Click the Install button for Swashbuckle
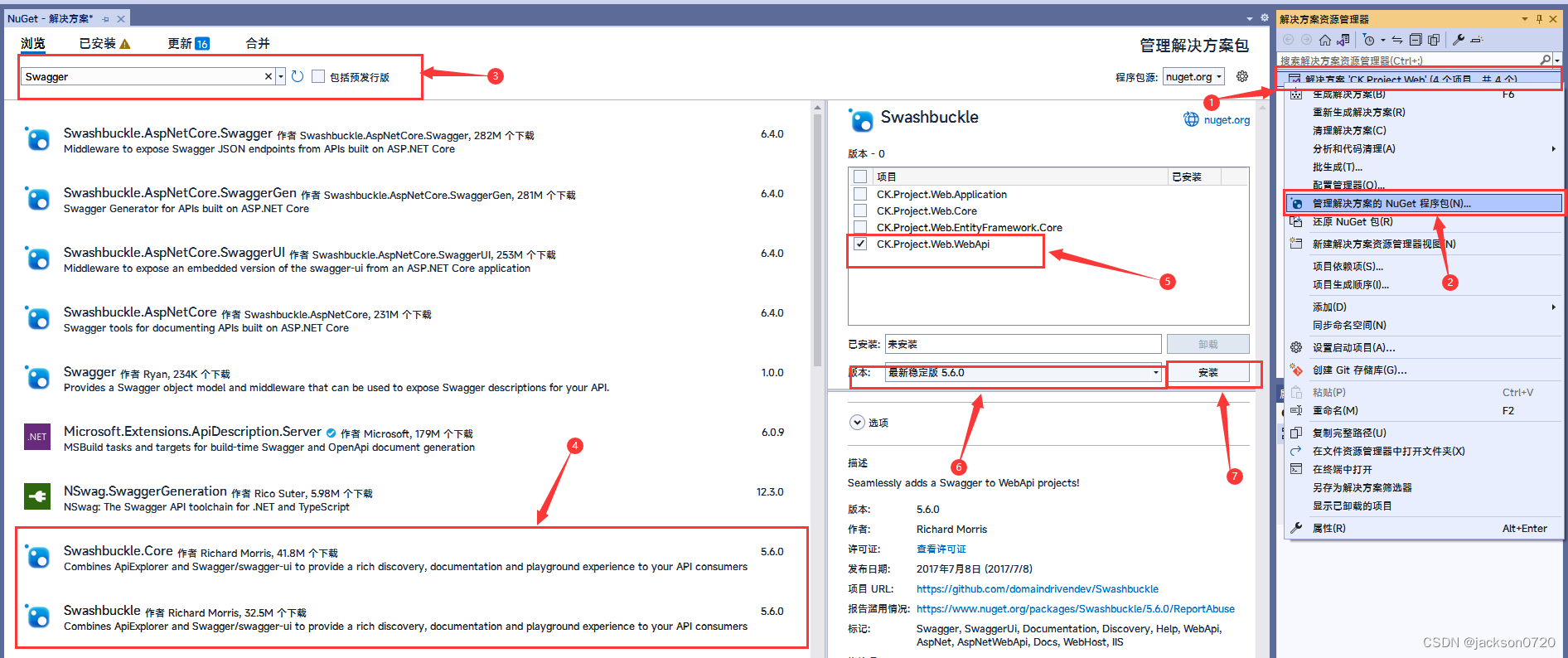This screenshot has width=1568, height=658. click(x=1208, y=373)
